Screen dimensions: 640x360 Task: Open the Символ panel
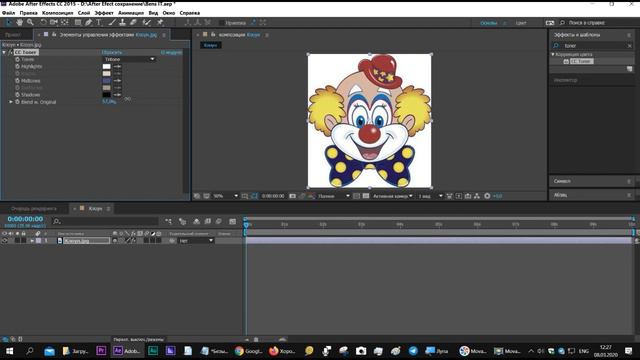click(x=562, y=181)
